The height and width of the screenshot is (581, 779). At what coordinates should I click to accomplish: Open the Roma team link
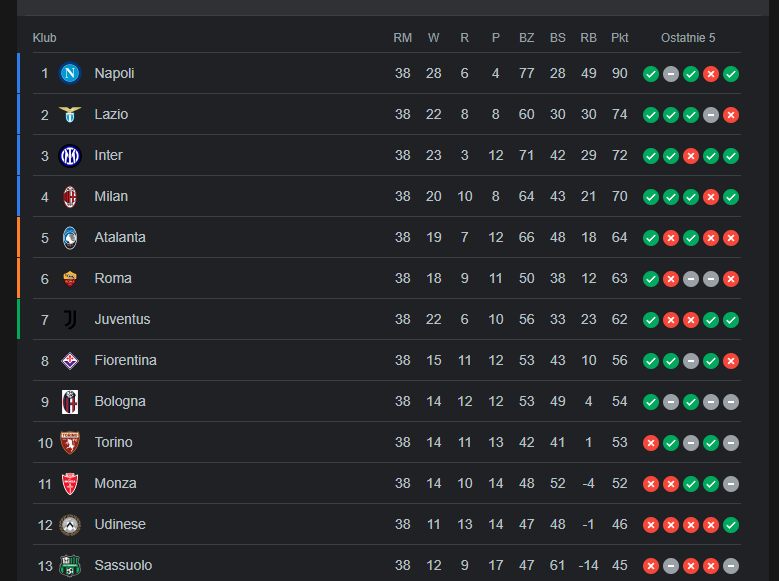coord(113,278)
